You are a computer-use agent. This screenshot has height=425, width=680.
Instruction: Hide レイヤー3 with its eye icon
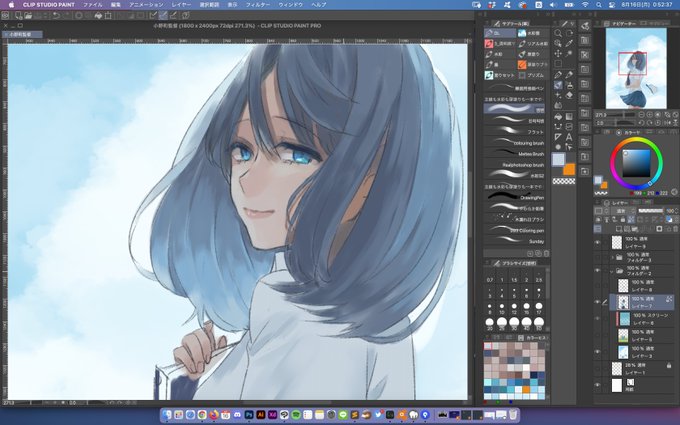point(598,352)
